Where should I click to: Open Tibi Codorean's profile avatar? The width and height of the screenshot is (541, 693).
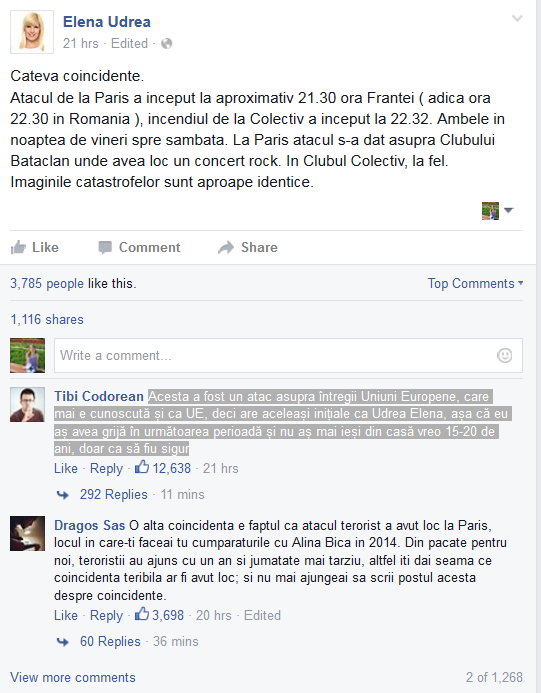[27, 404]
